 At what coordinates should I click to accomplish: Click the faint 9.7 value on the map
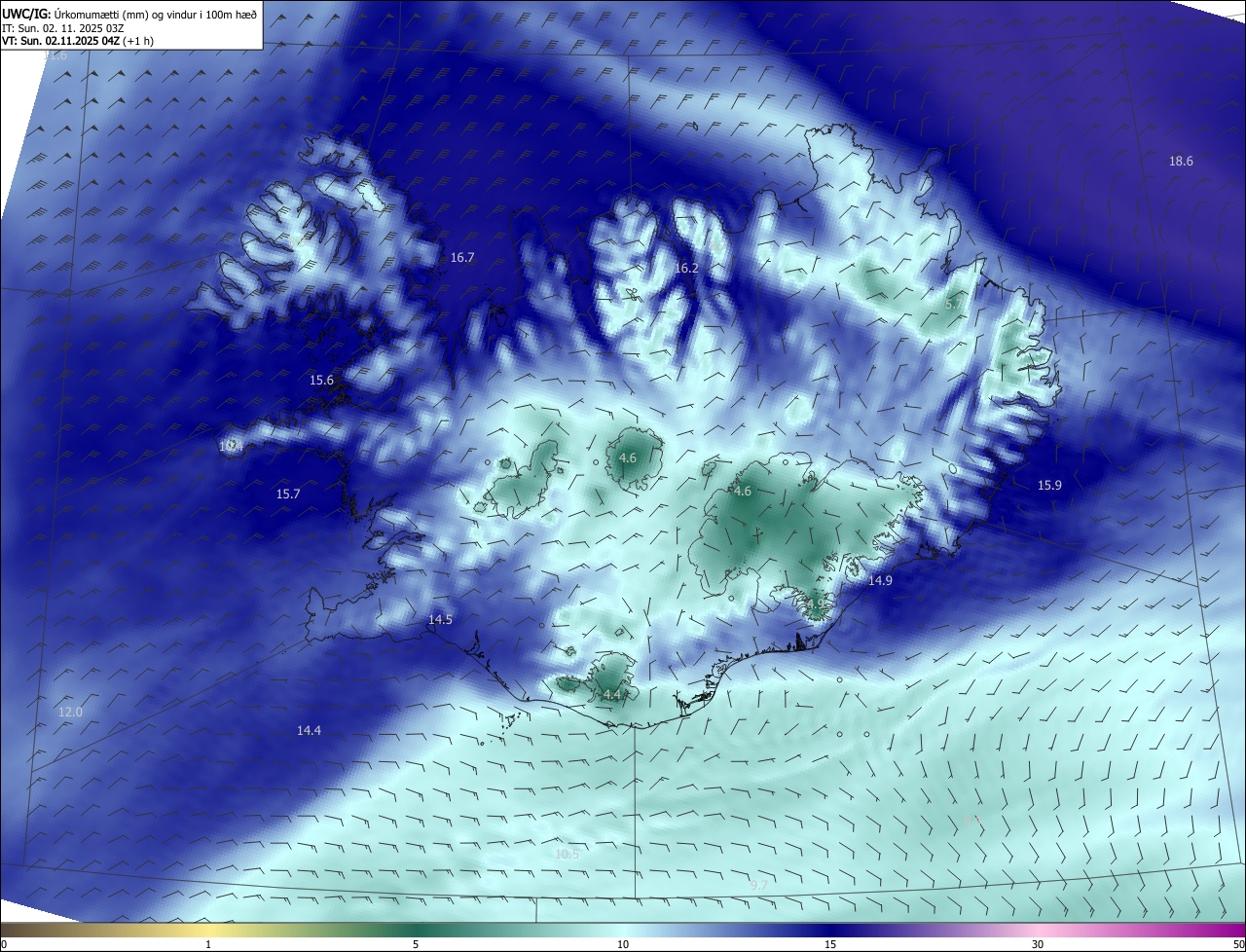pyautogui.click(x=759, y=885)
